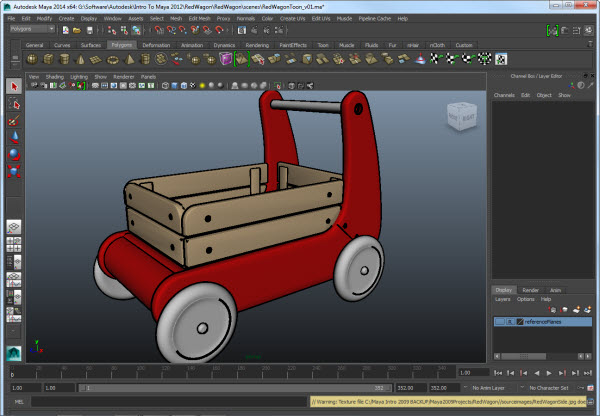Click the MEL command line input
The image size is (600, 416).
169,402
